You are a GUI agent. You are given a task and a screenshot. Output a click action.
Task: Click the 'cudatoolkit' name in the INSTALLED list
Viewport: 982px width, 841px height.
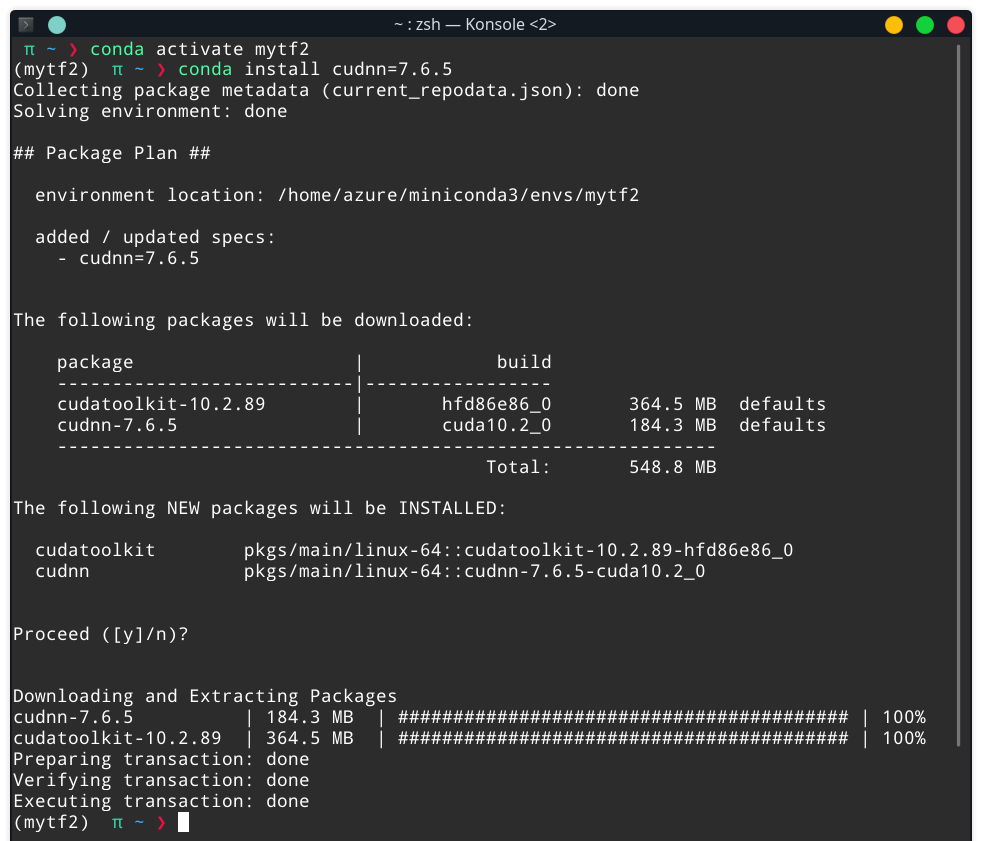pyautogui.click(x=95, y=550)
